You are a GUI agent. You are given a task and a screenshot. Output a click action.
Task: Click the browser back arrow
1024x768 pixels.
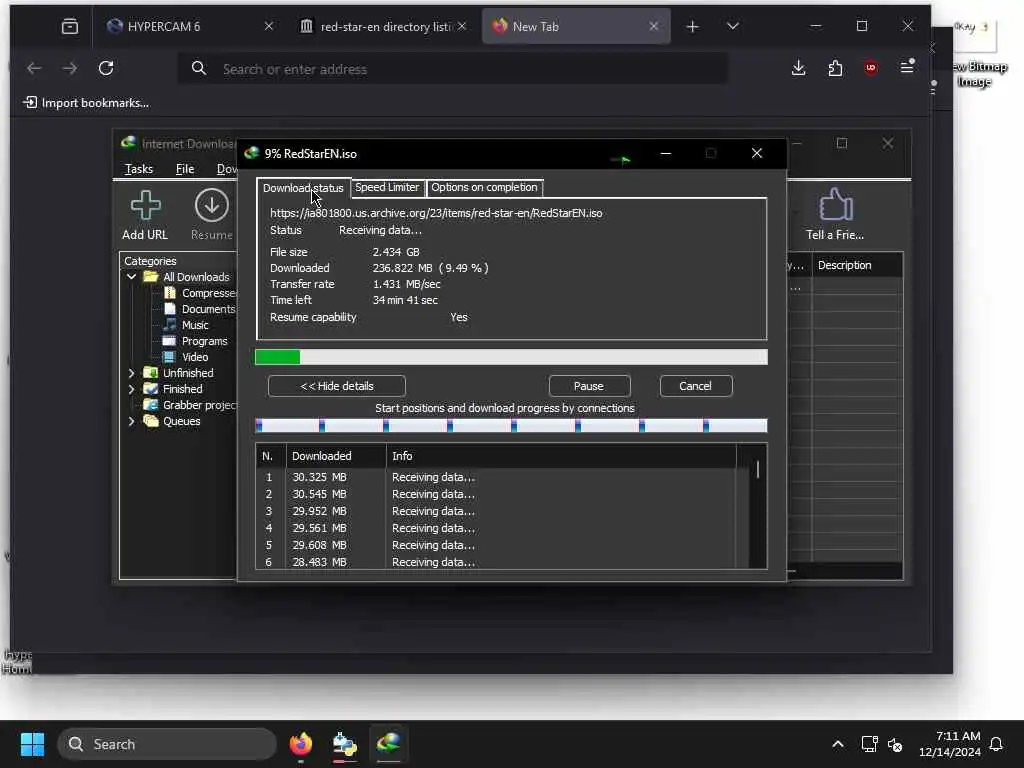[34, 68]
